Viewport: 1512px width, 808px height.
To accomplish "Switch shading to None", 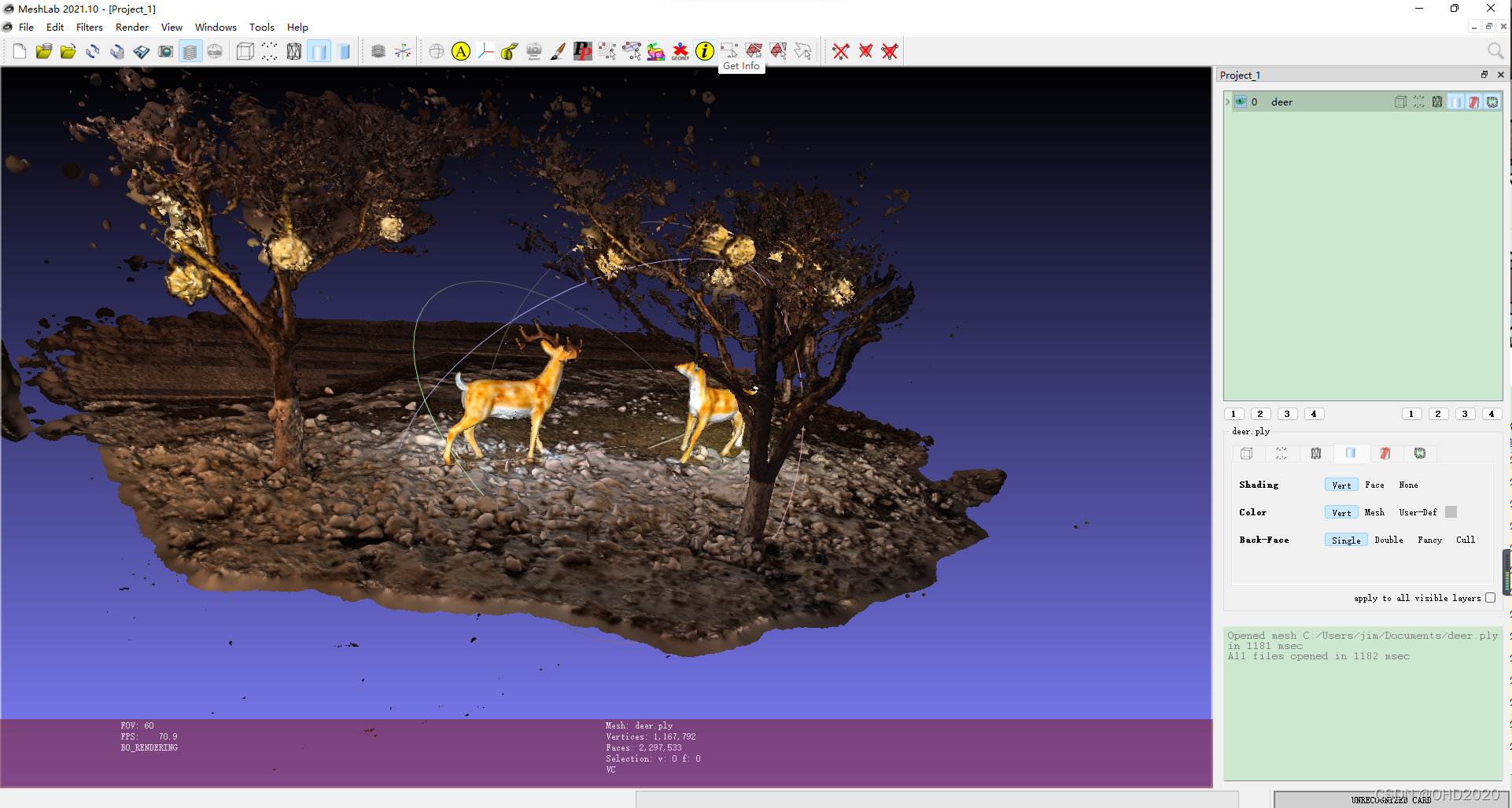I will pyautogui.click(x=1408, y=485).
